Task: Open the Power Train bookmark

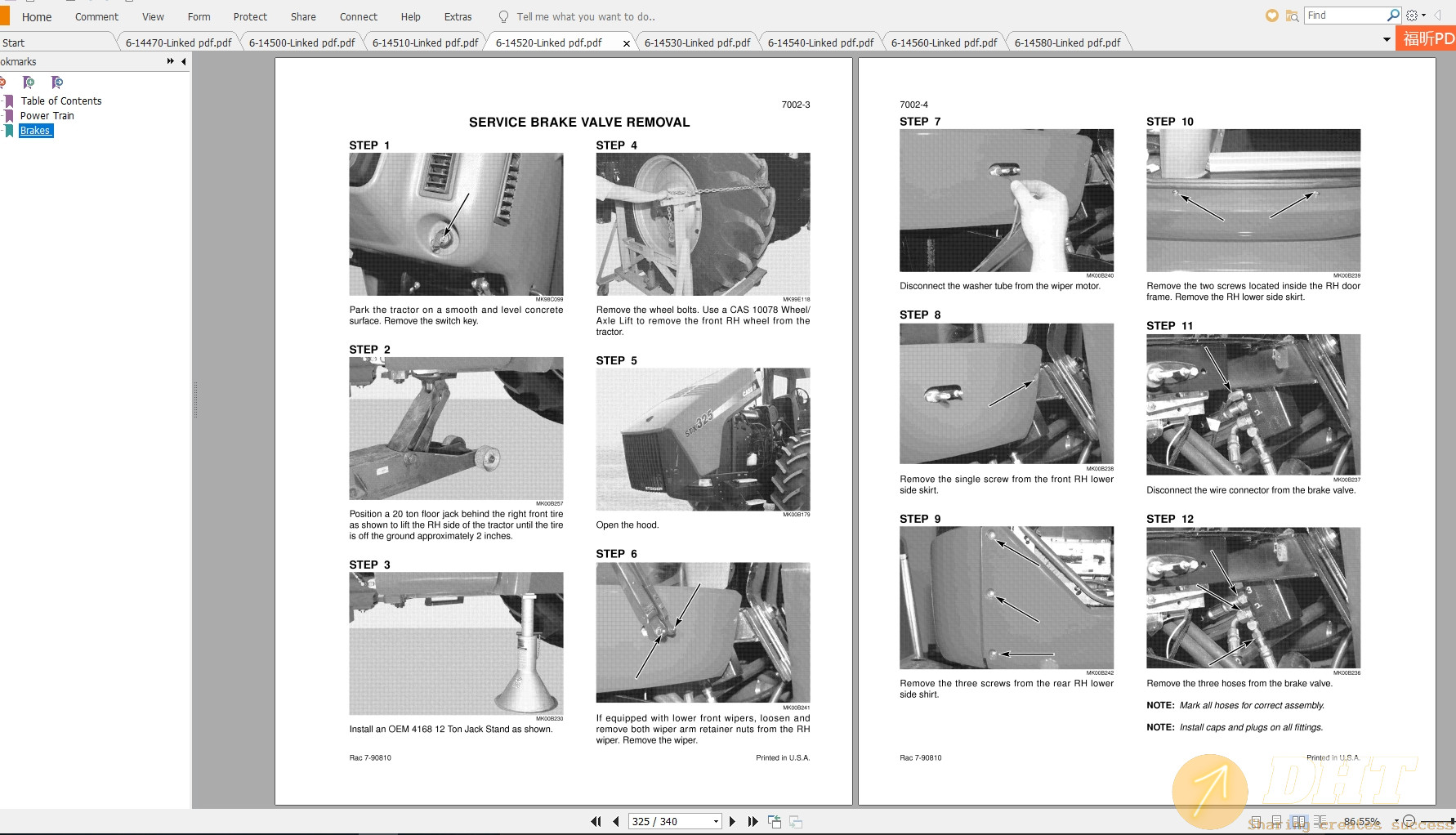Action: pos(47,116)
